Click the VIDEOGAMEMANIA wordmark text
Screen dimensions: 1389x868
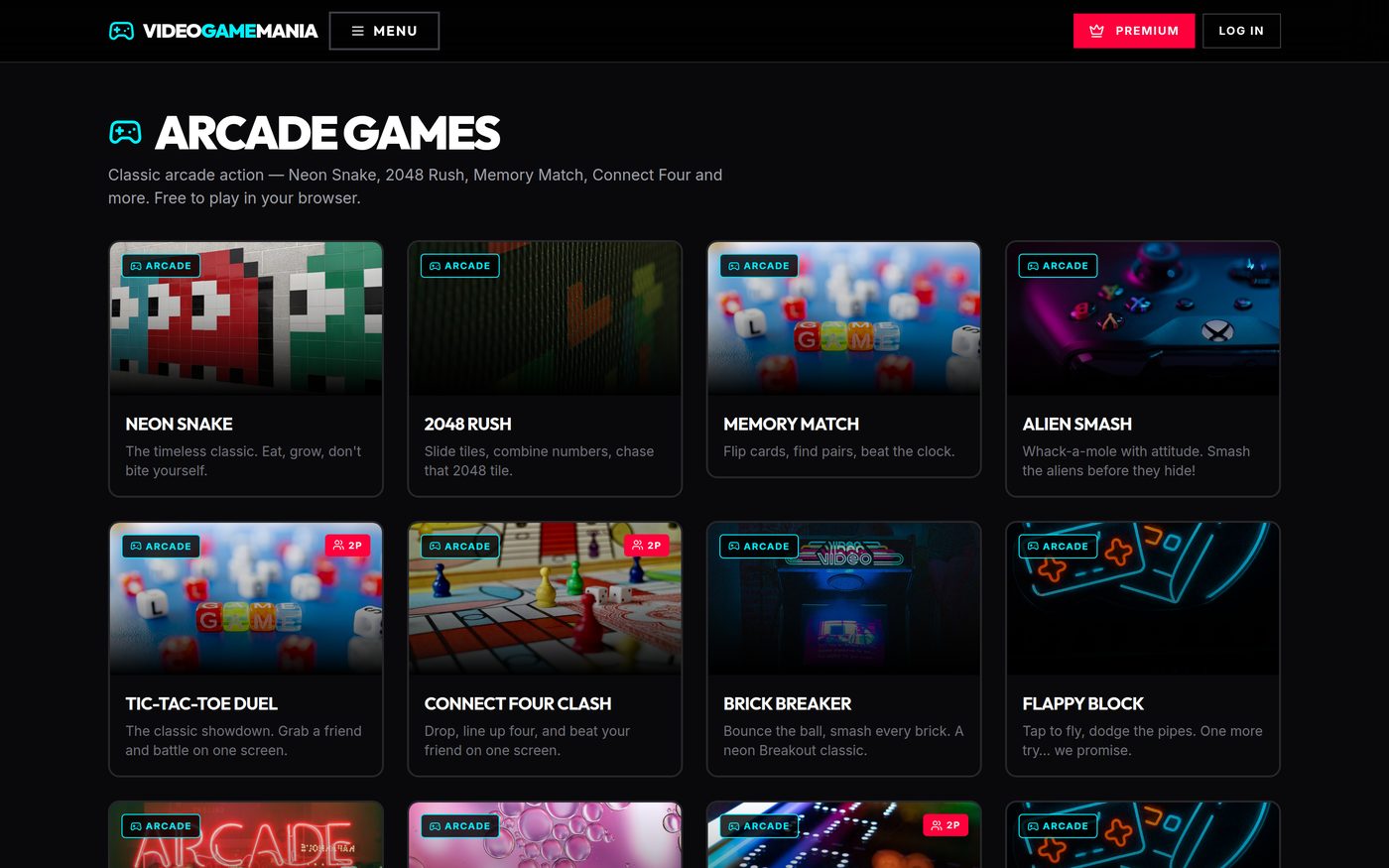230,31
